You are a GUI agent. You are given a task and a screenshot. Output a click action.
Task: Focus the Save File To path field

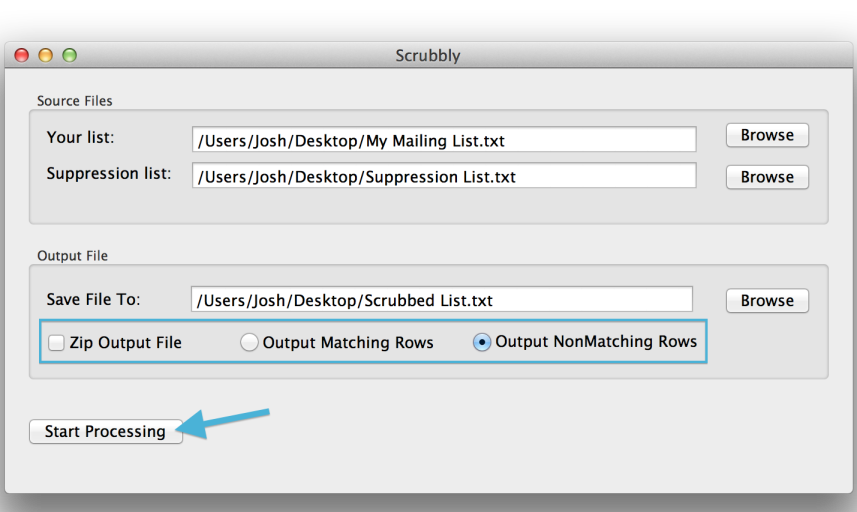pos(442,299)
